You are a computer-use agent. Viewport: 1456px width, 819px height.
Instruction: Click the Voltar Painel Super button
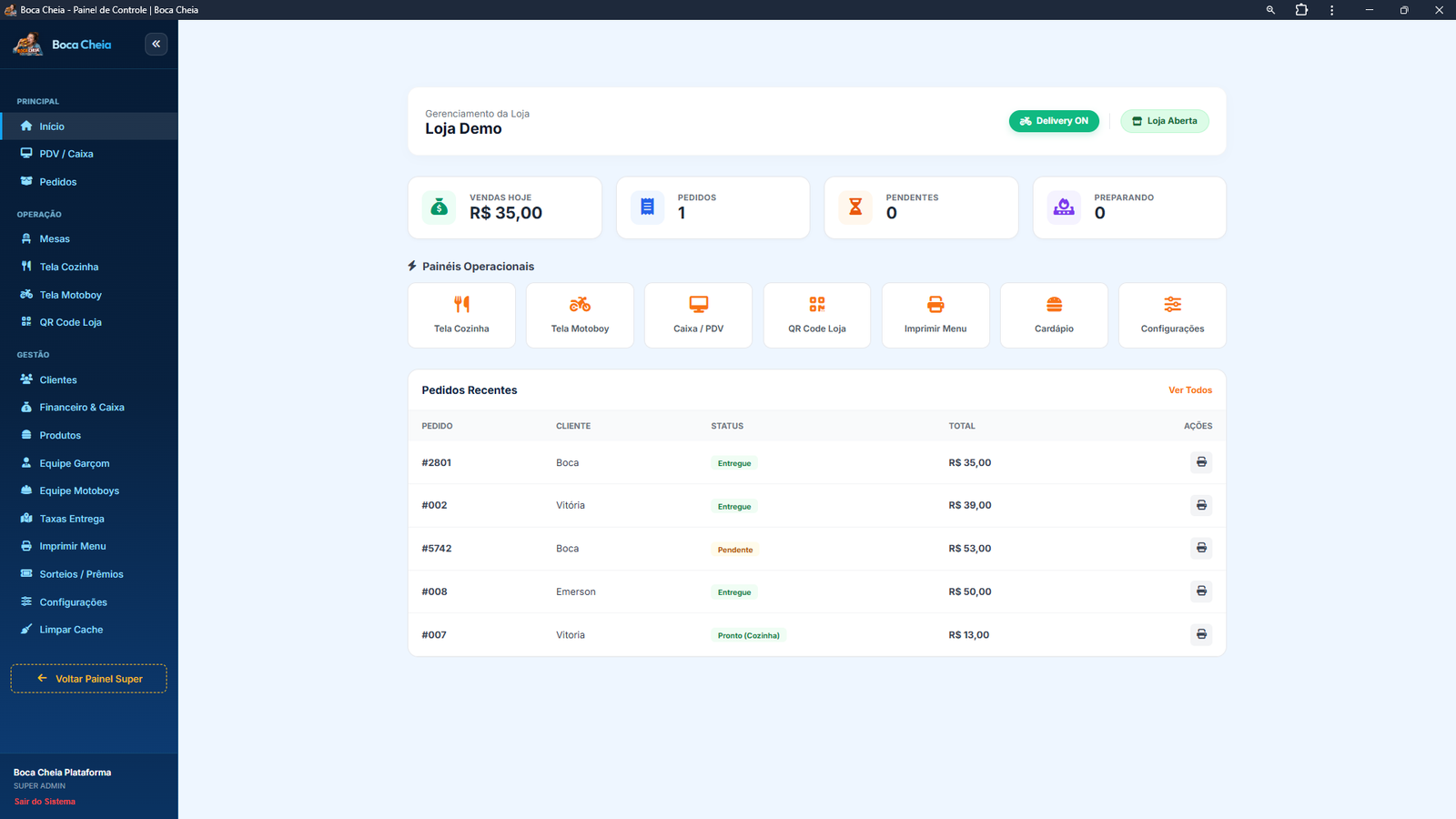(88, 679)
